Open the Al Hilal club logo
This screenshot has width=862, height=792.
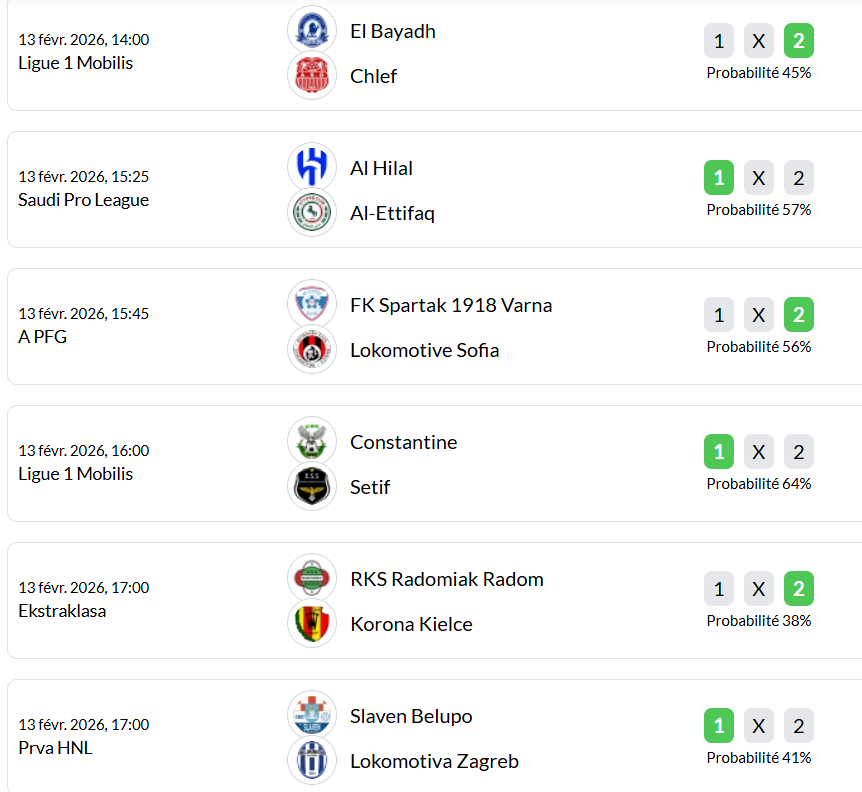[312, 167]
